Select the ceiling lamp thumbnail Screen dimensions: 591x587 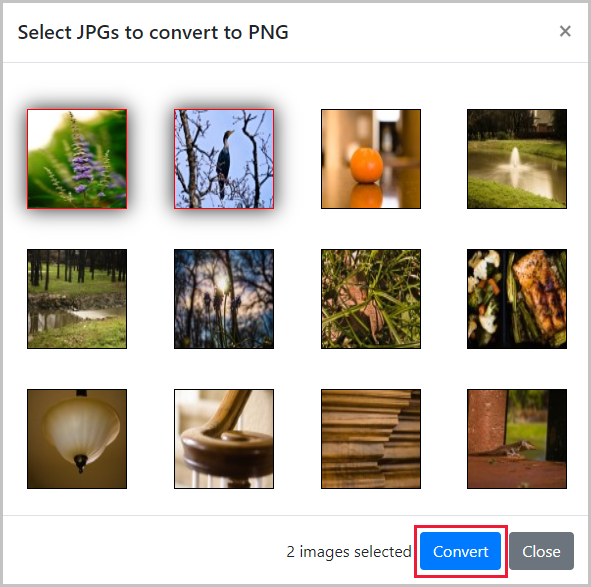click(77, 439)
